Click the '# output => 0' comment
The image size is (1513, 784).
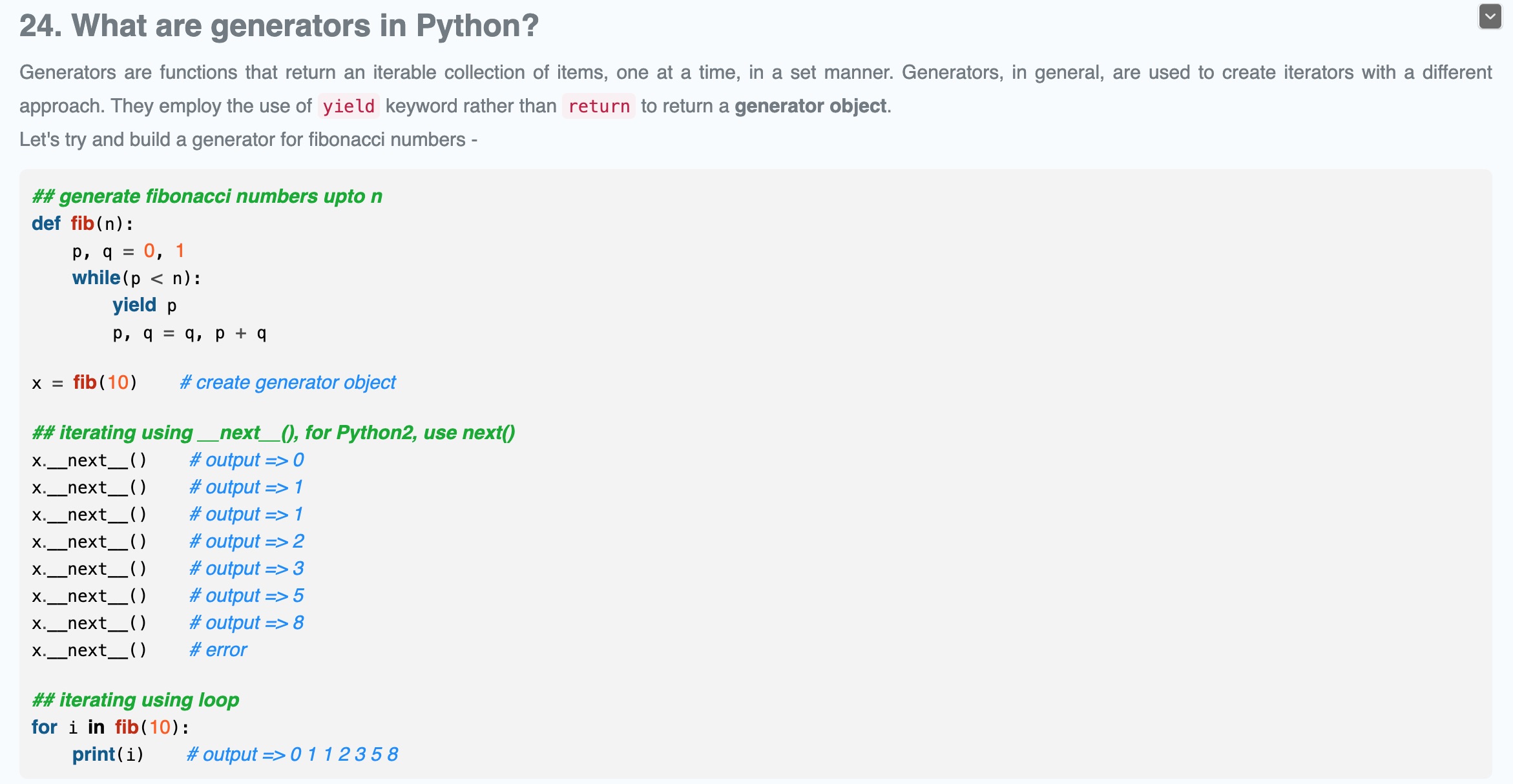246,460
